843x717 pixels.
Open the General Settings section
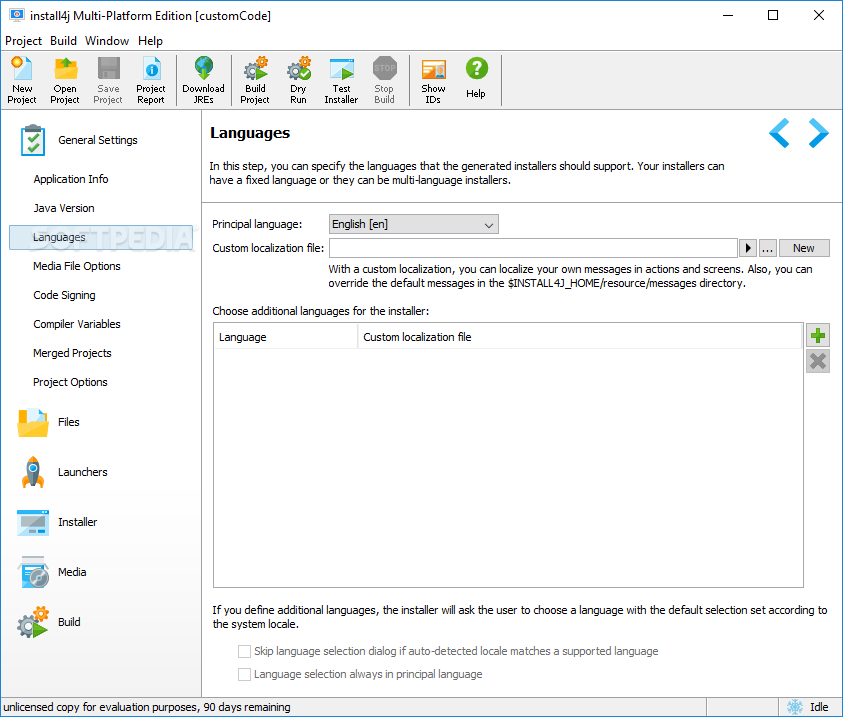[x=79, y=140]
